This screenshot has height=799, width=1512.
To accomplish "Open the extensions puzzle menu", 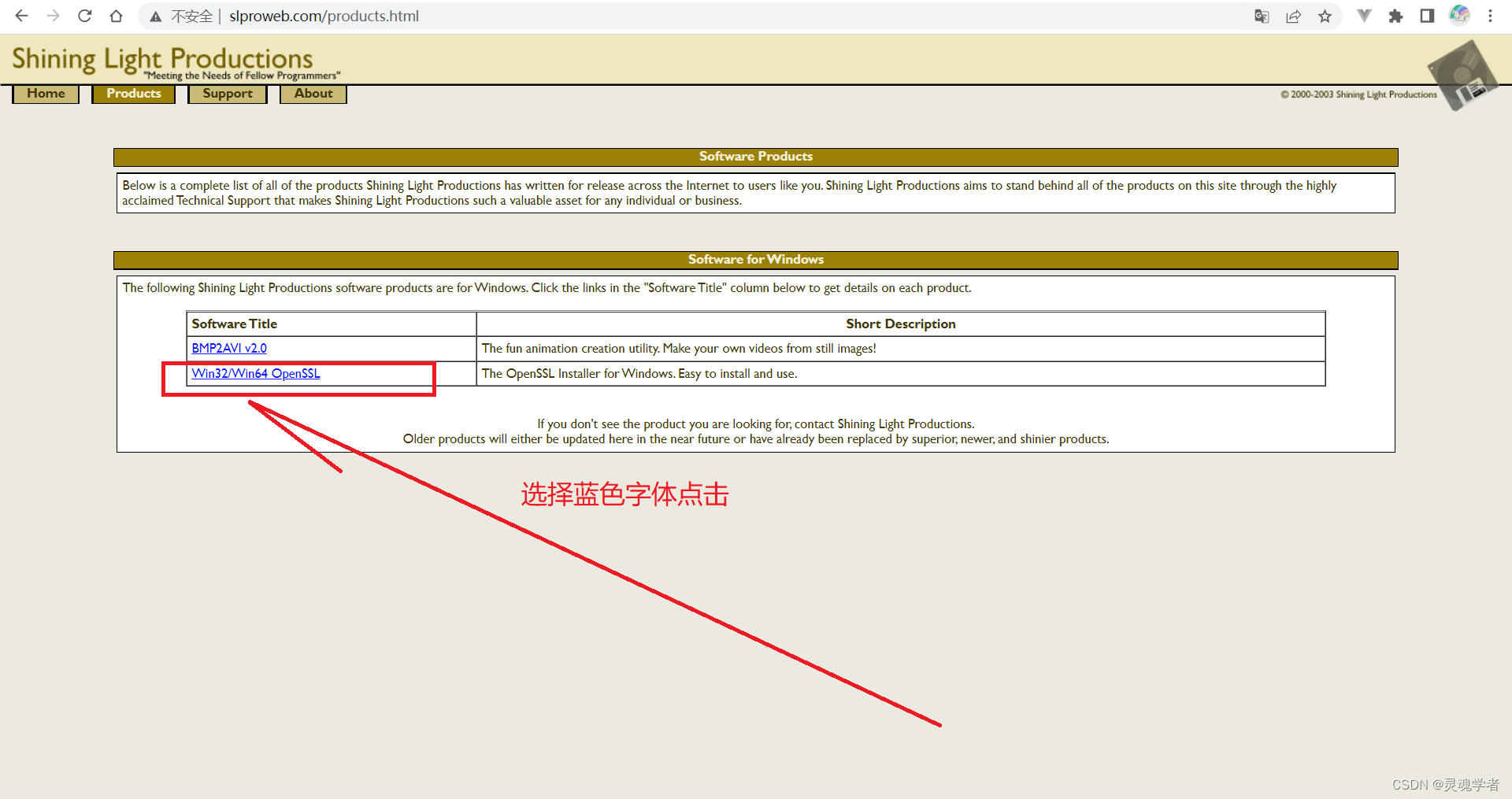I will coord(1395,16).
